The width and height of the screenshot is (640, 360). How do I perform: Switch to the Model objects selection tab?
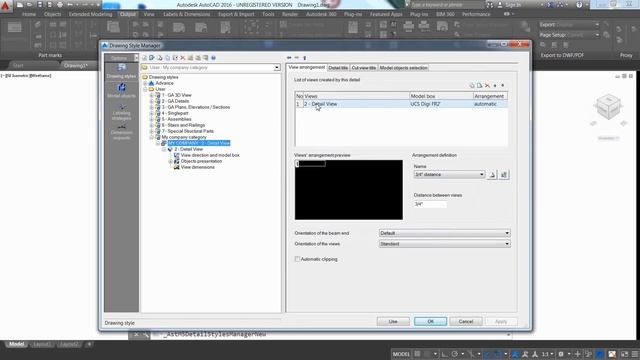[403, 68]
